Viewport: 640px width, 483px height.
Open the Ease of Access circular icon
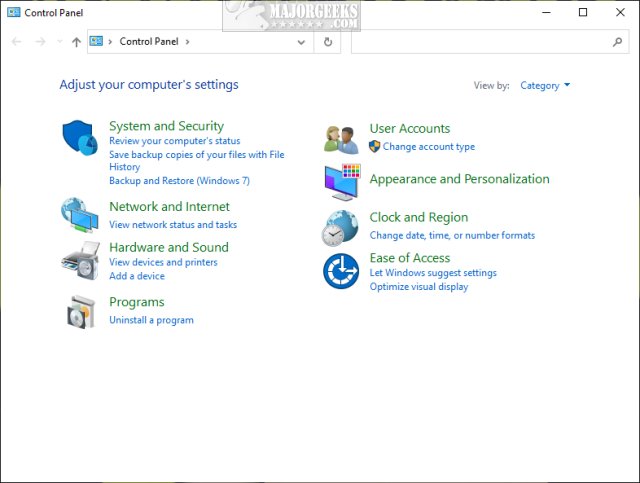[x=341, y=271]
